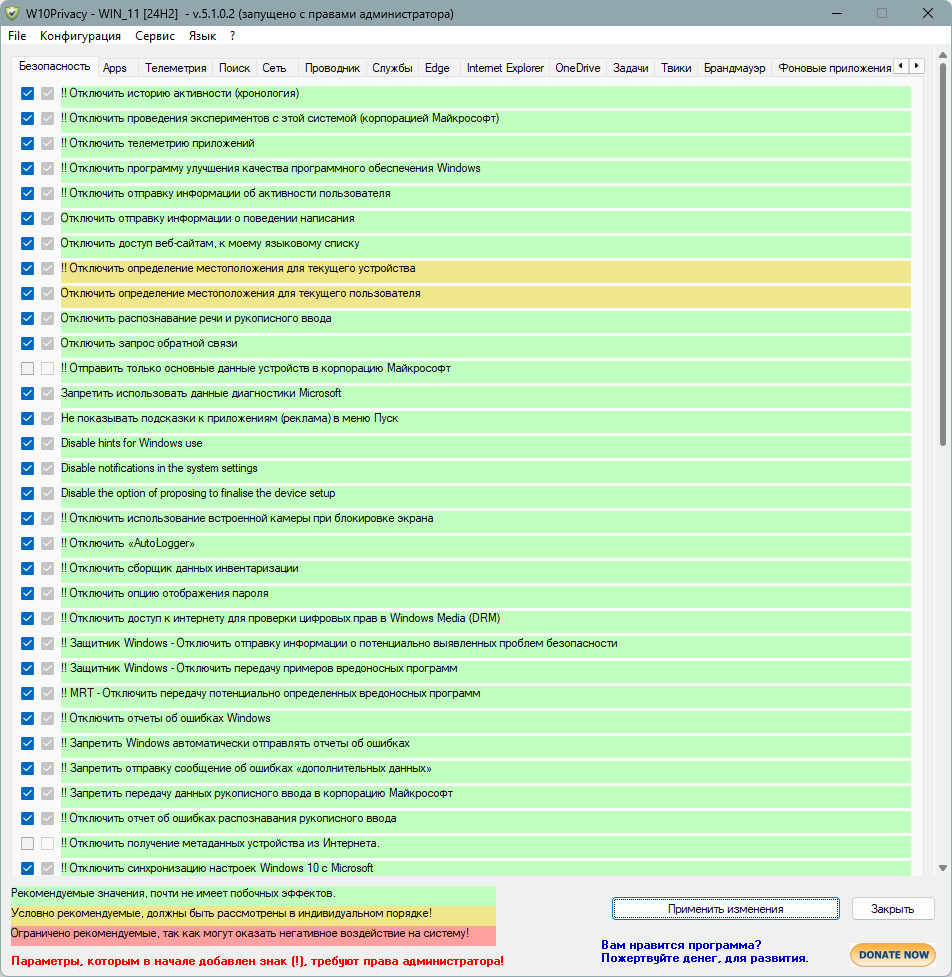This screenshot has width=952, height=977.
Task: Toggle blue checkbox for Отключить телеметрию приложений
Action: [x=27, y=143]
